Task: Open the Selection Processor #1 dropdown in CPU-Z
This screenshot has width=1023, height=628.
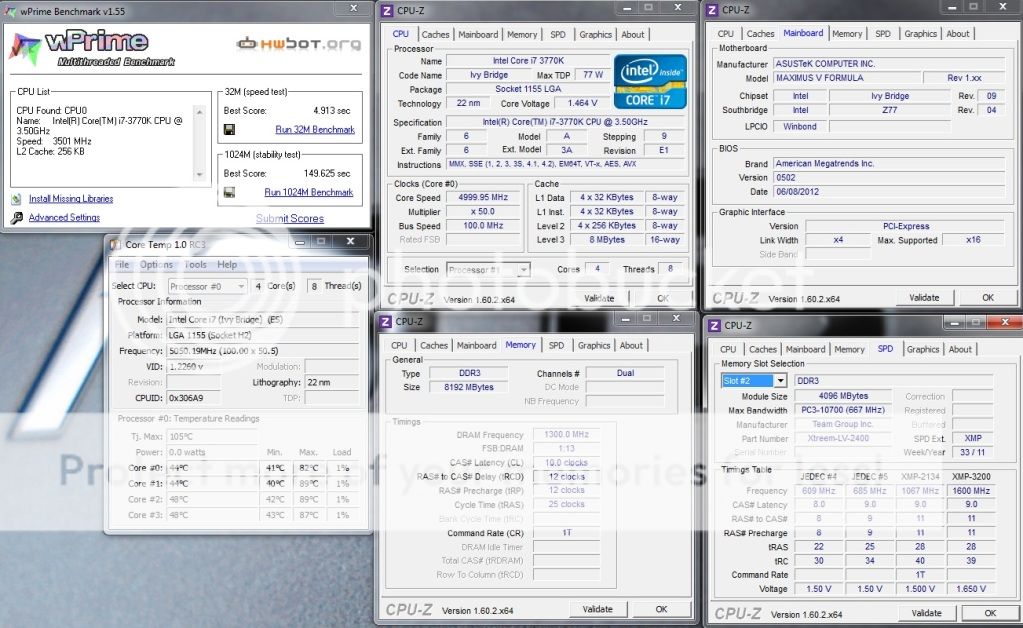Action: coord(488,269)
